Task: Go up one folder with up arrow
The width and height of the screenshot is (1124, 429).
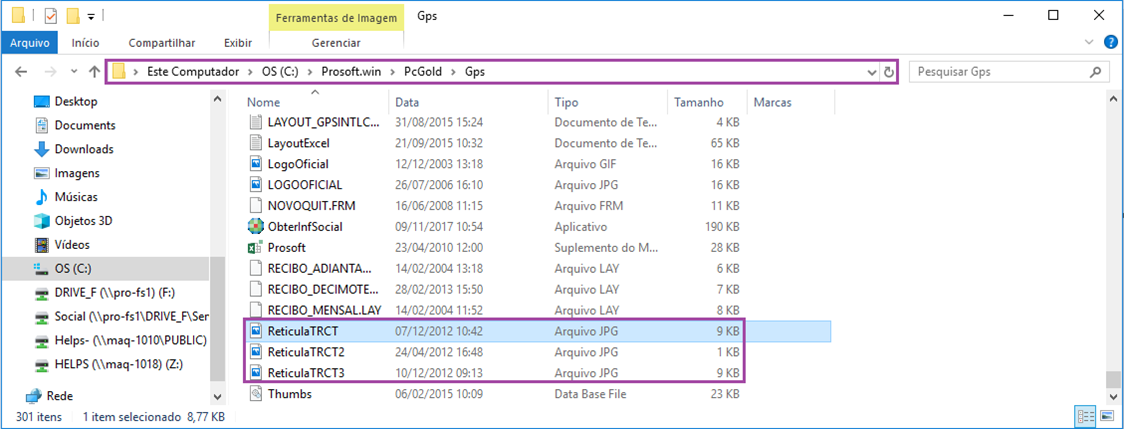Action: pos(95,72)
